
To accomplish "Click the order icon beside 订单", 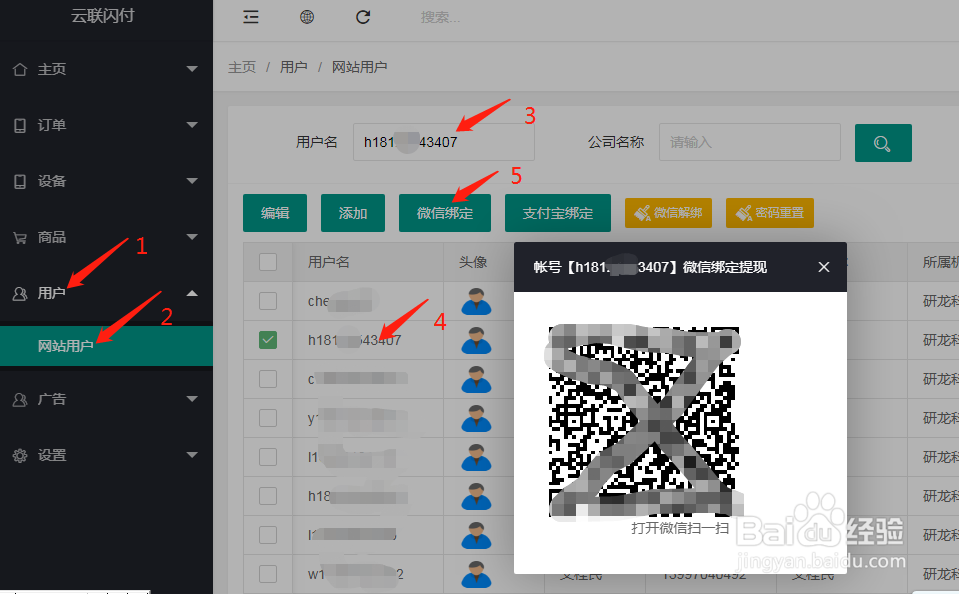I will tap(20, 125).
